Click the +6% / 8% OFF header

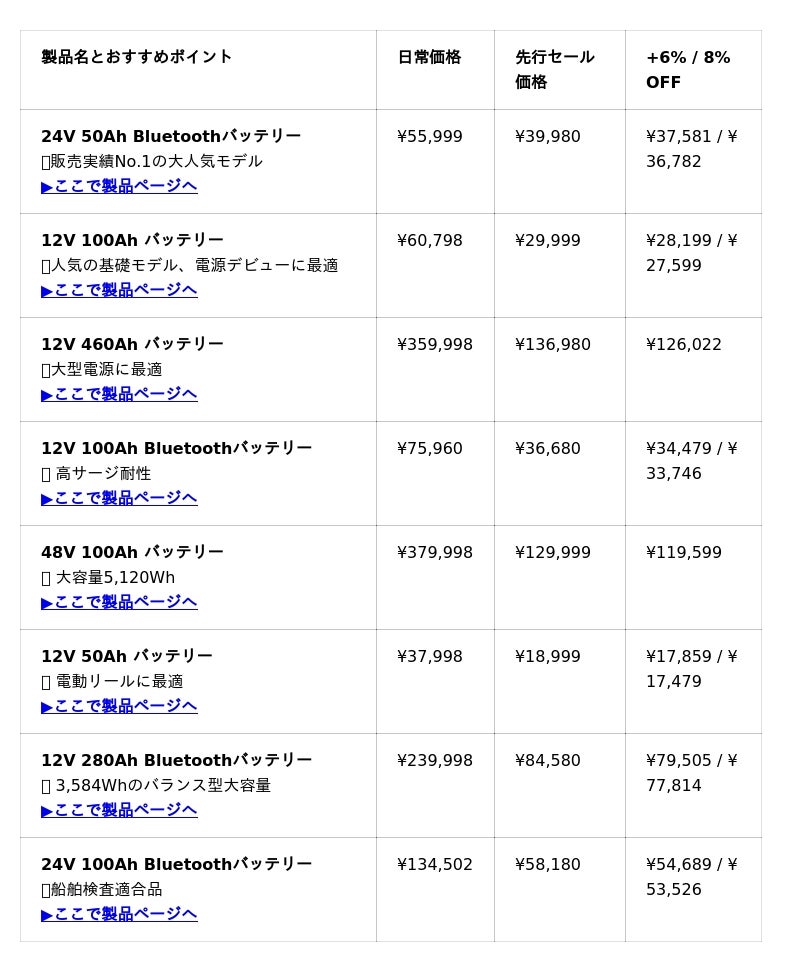688,69
